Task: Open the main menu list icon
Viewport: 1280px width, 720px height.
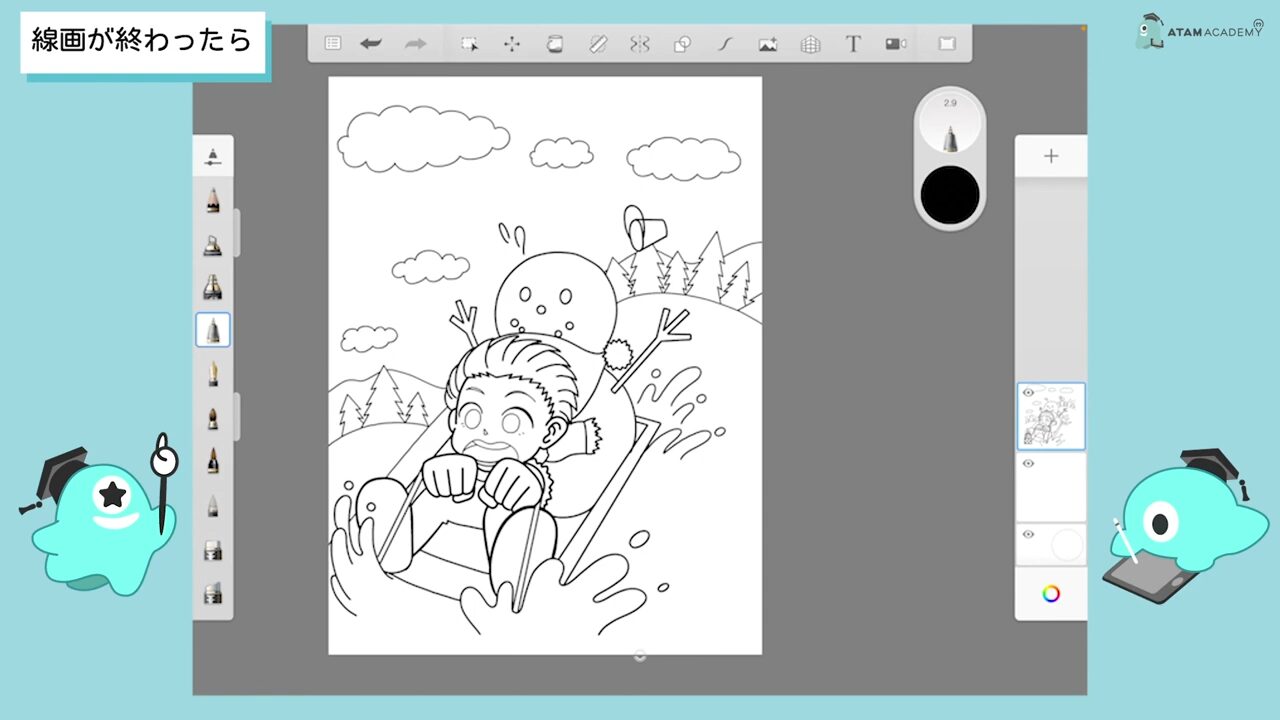Action: point(333,44)
